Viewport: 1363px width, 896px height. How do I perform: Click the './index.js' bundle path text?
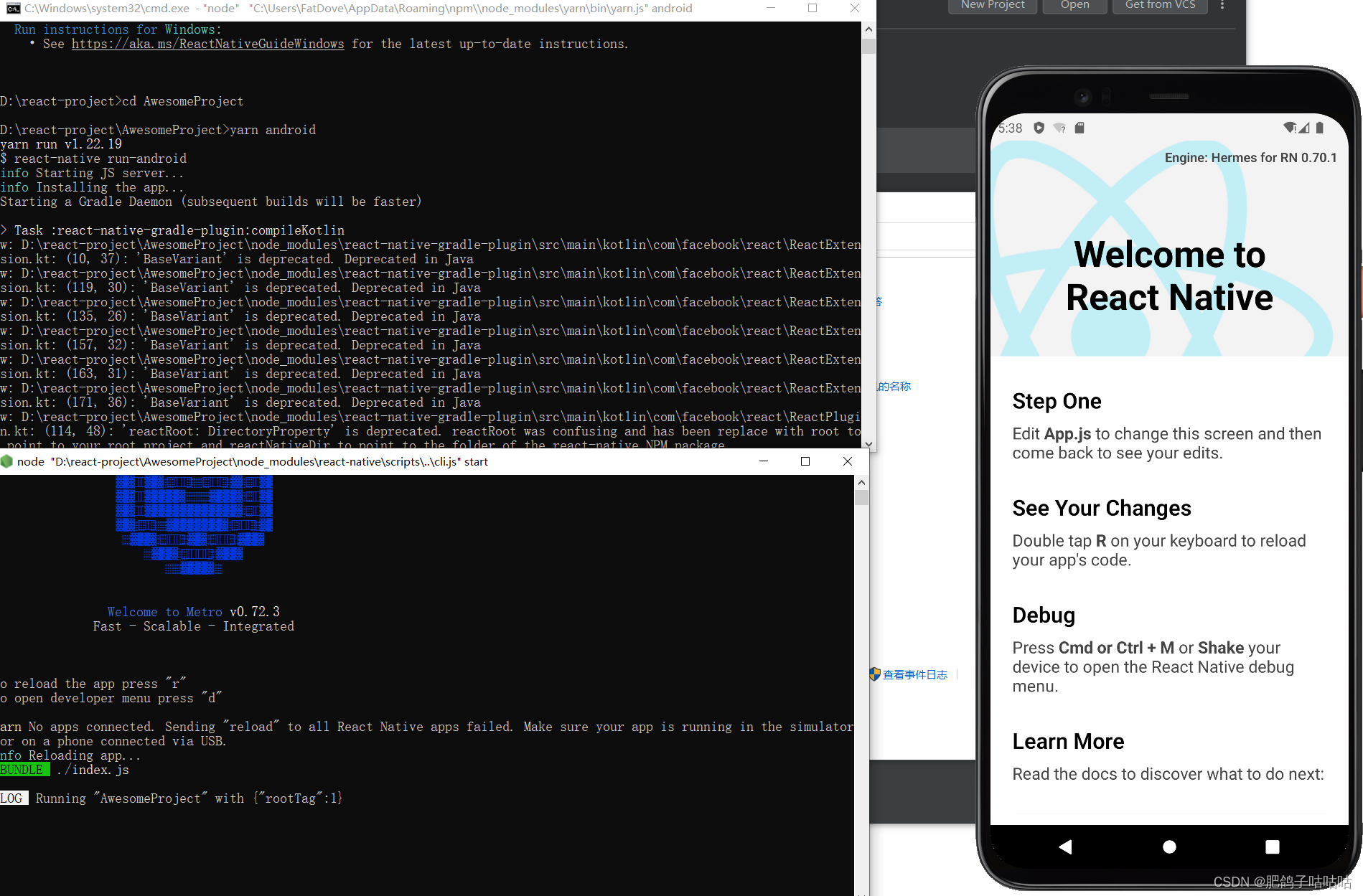pyautogui.click(x=93, y=770)
